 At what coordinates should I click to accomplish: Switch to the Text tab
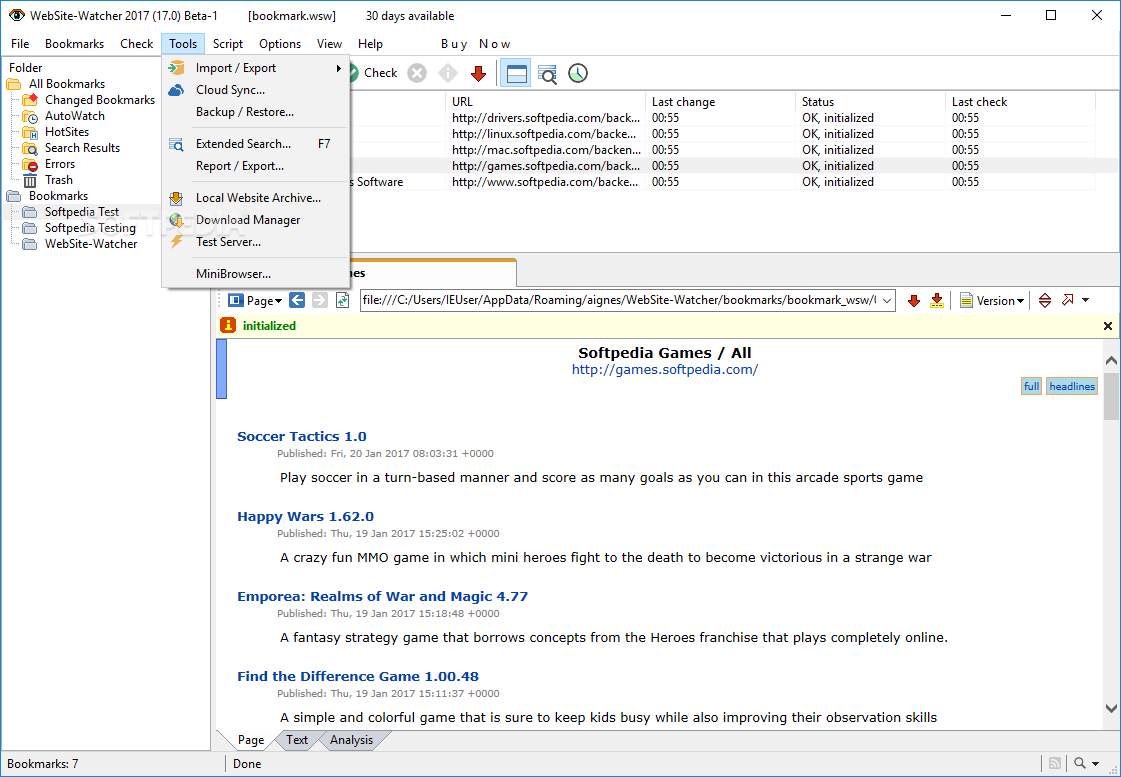297,741
